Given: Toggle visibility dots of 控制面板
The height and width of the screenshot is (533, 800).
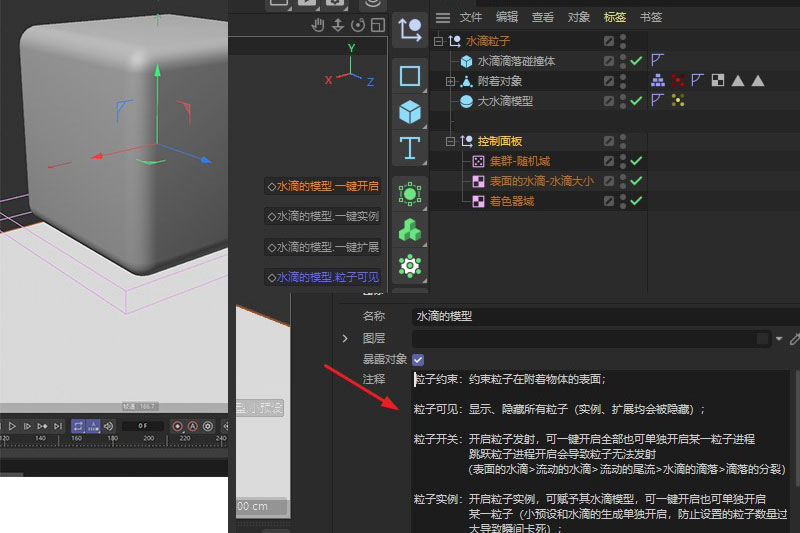Looking at the screenshot, I should coord(623,141).
